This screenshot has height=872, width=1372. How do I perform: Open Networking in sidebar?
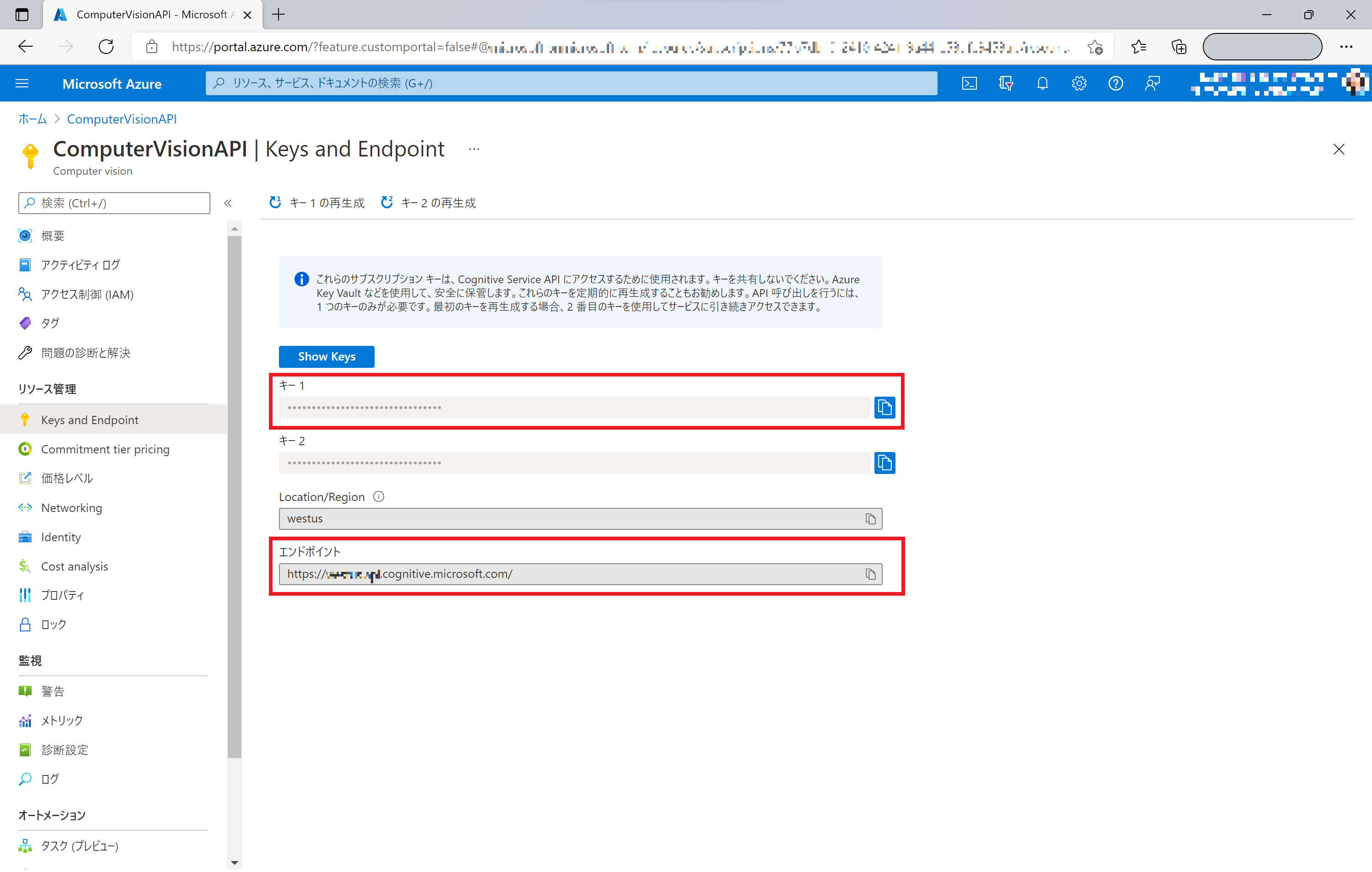tap(114, 507)
